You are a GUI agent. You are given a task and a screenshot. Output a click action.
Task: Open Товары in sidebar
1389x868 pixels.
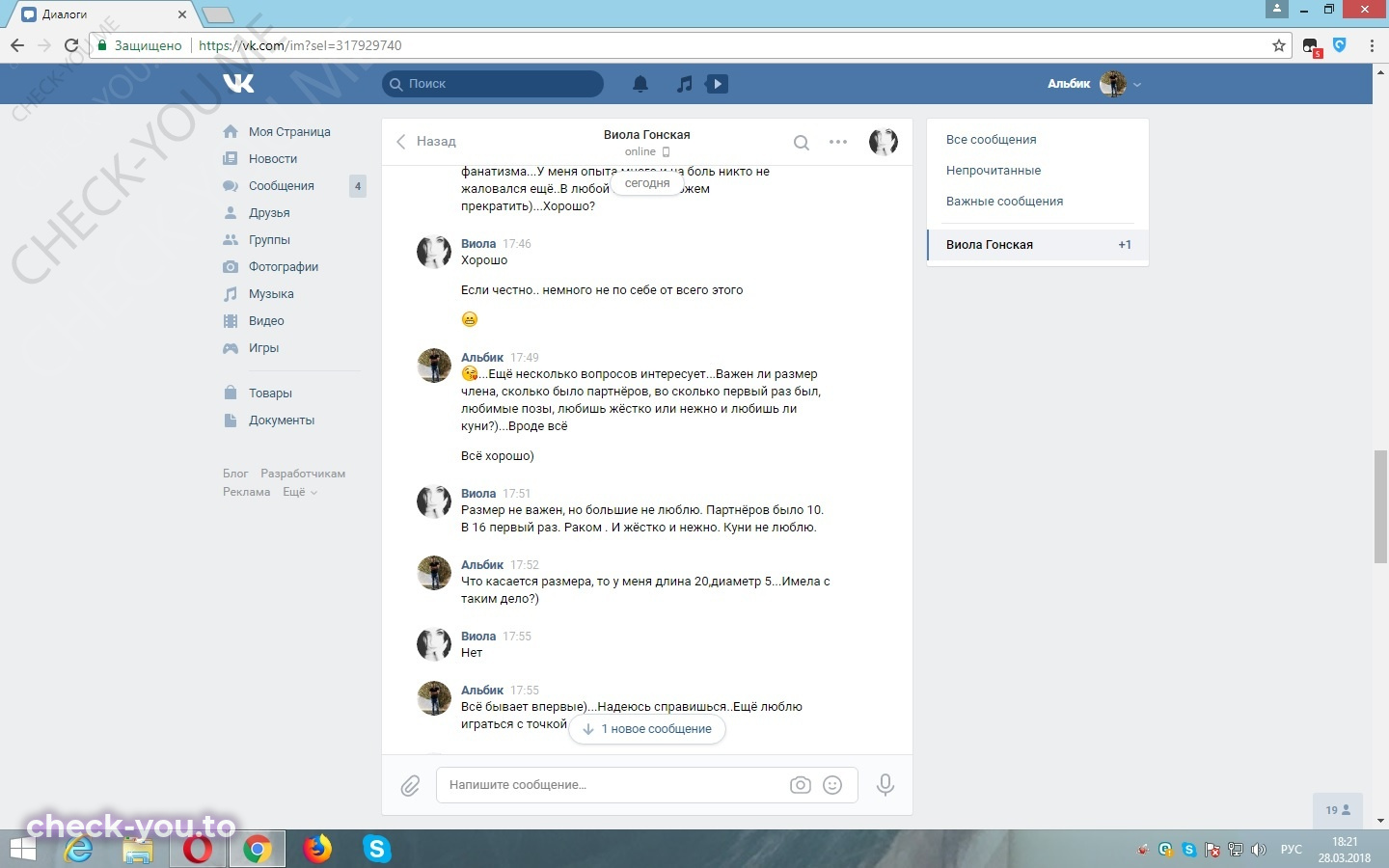click(270, 393)
